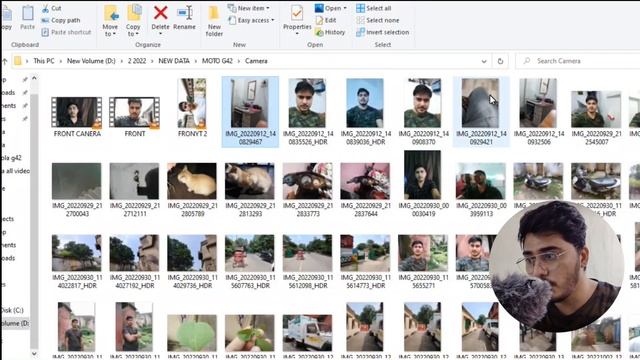
Task: Select image IMG_20220930_114029736_HDR
Action: (192, 262)
